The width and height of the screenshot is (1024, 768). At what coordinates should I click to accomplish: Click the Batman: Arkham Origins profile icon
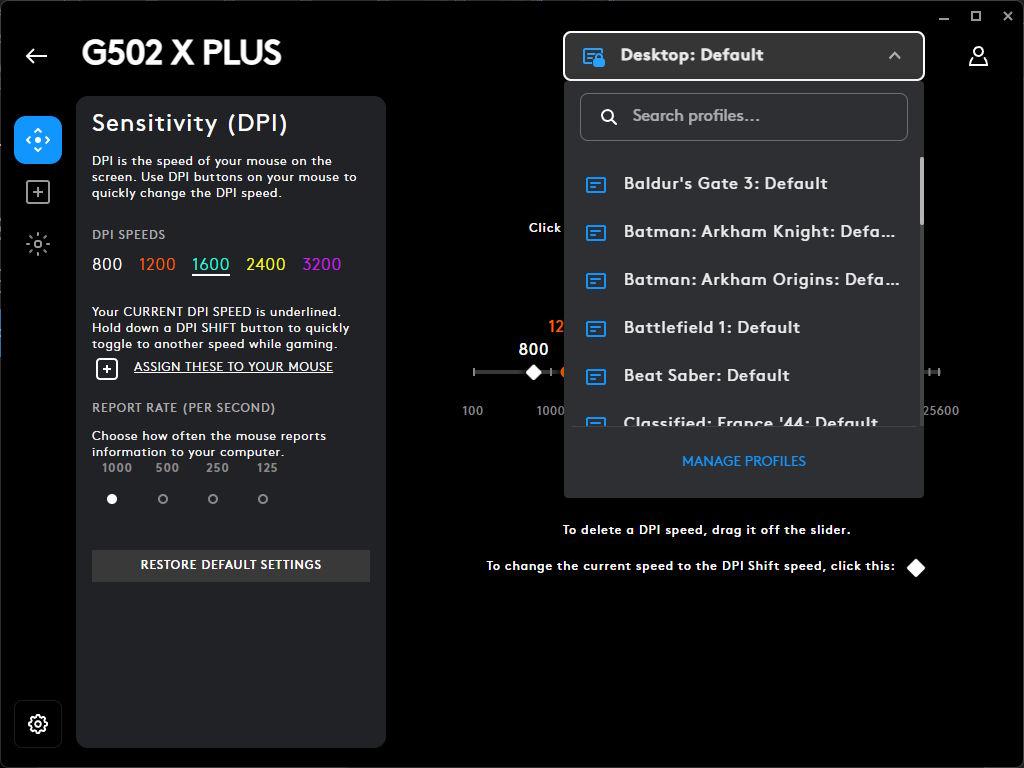(x=596, y=281)
